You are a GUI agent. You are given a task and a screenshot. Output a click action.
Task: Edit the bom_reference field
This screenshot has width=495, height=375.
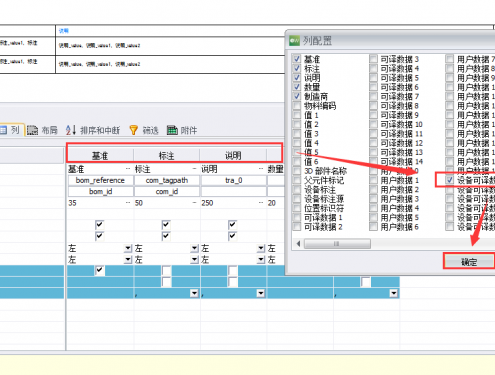(100, 180)
